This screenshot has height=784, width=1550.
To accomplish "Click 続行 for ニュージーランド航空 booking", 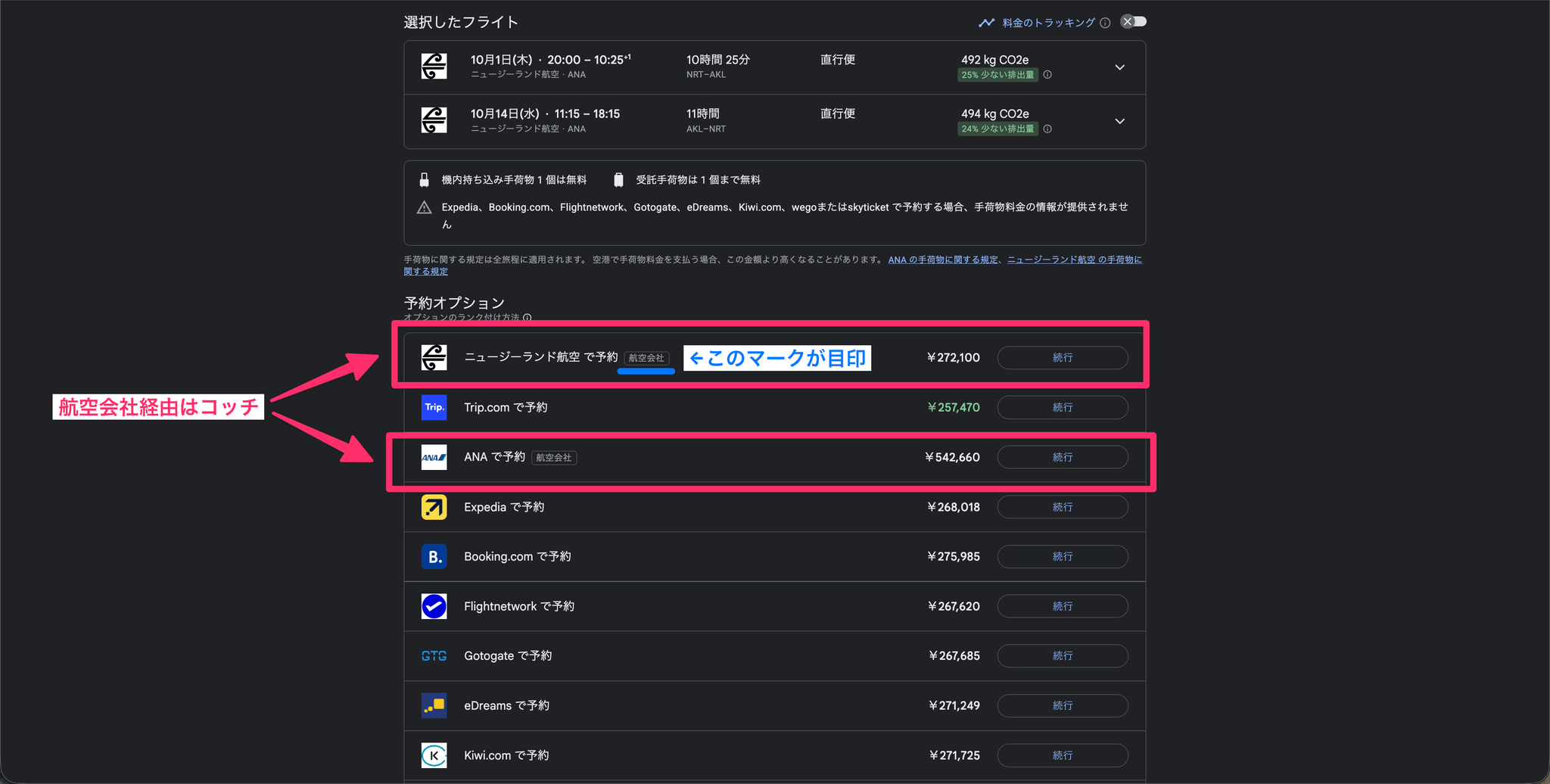I will coord(1063,357).
